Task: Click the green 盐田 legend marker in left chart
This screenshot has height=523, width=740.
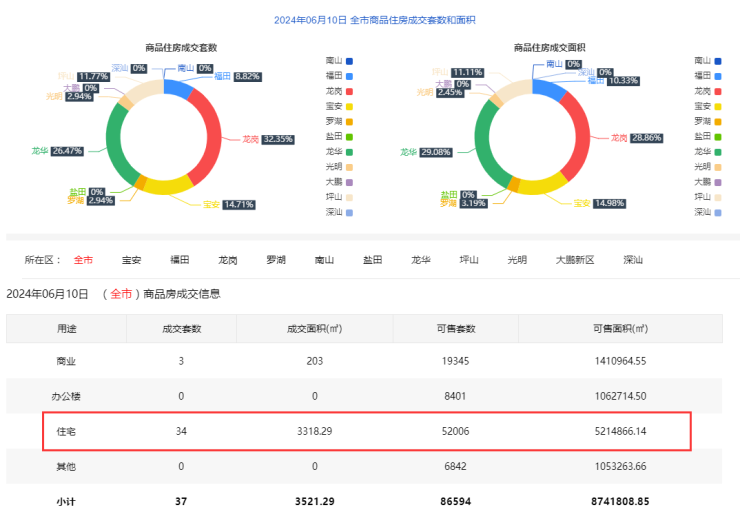Action: click(x=349, y=136)
